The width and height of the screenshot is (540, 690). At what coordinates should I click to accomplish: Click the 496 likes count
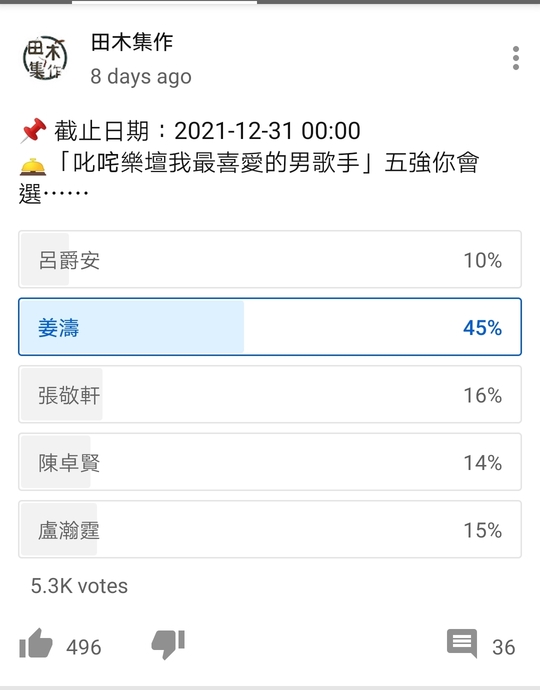(84, 647)
